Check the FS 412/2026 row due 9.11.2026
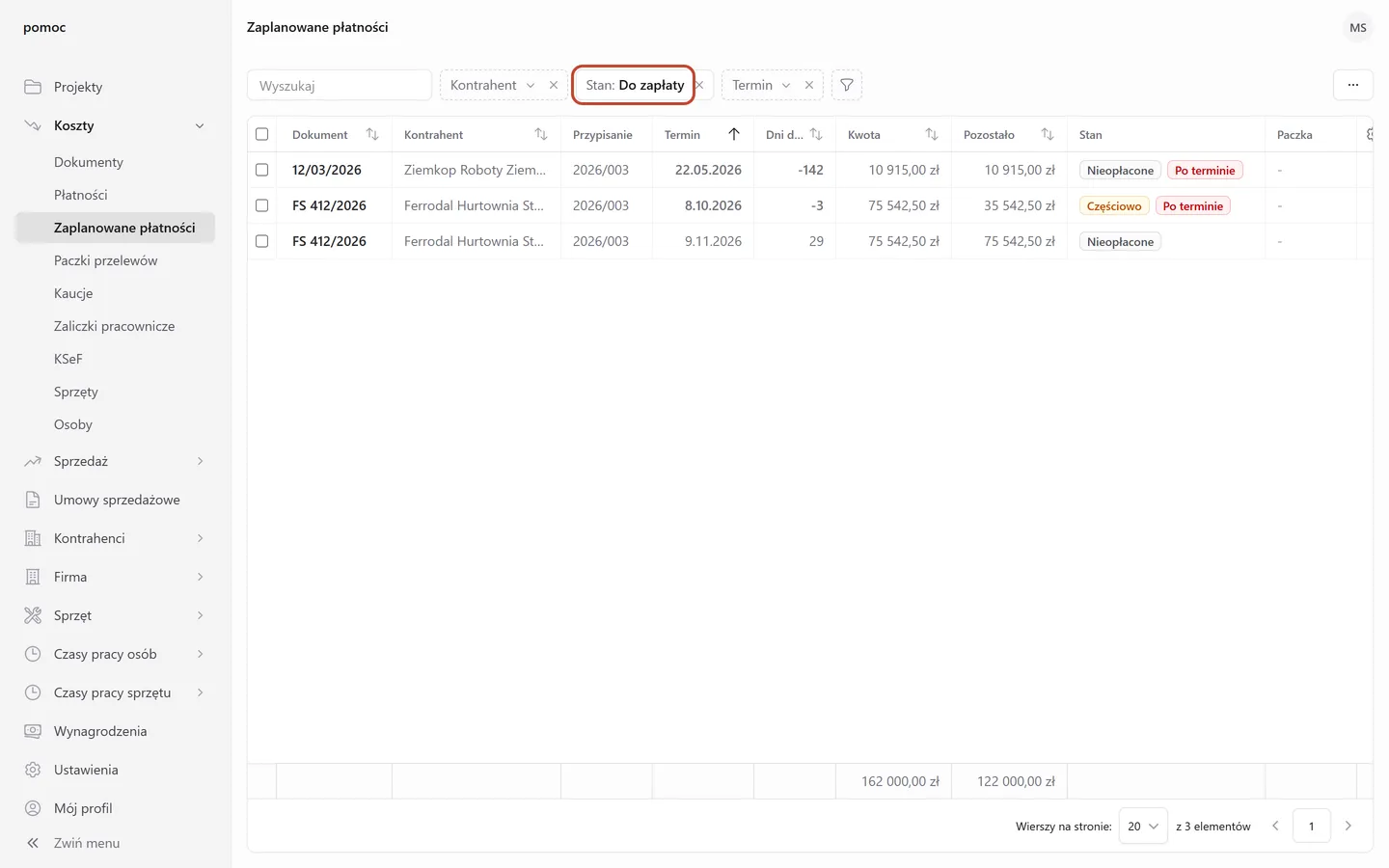The height and width of the screenshot is (868, 1389). click(261, 241)
